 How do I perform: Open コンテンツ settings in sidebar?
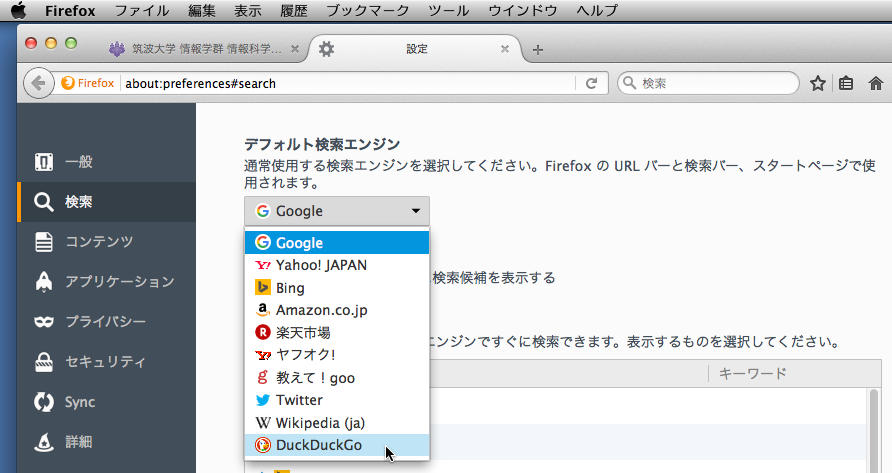coord(106,241)
